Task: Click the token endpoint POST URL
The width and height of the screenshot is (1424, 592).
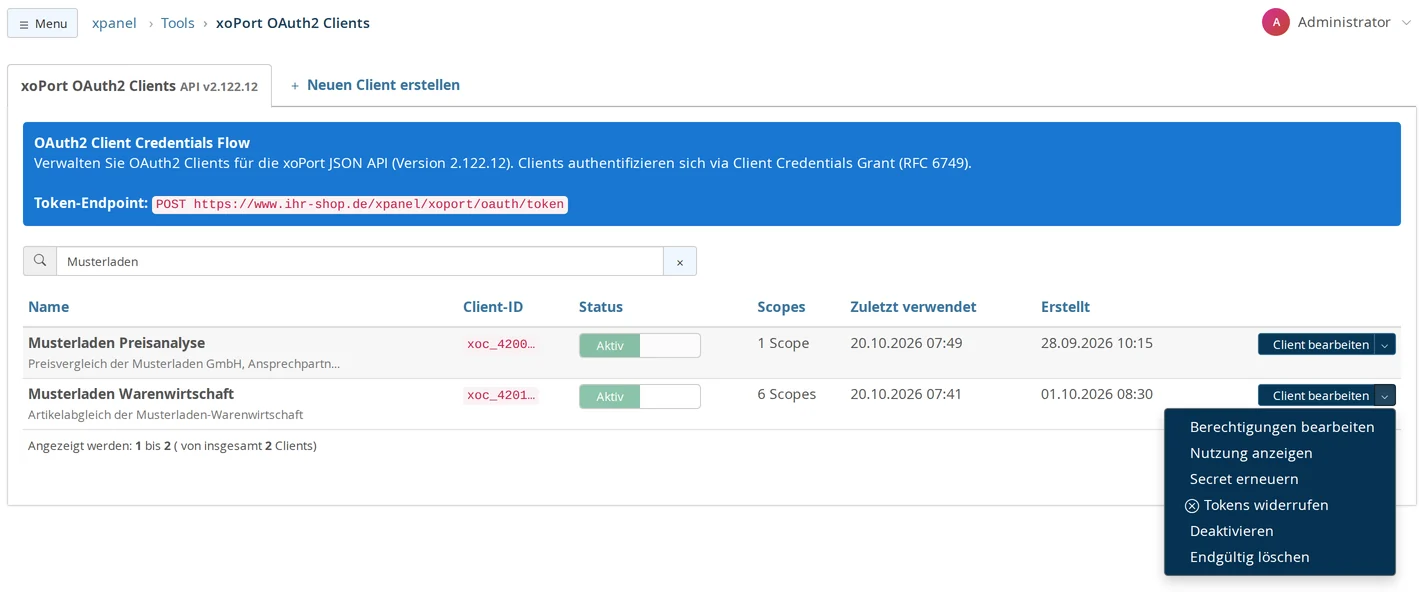Action: click(x=360, y=204)
